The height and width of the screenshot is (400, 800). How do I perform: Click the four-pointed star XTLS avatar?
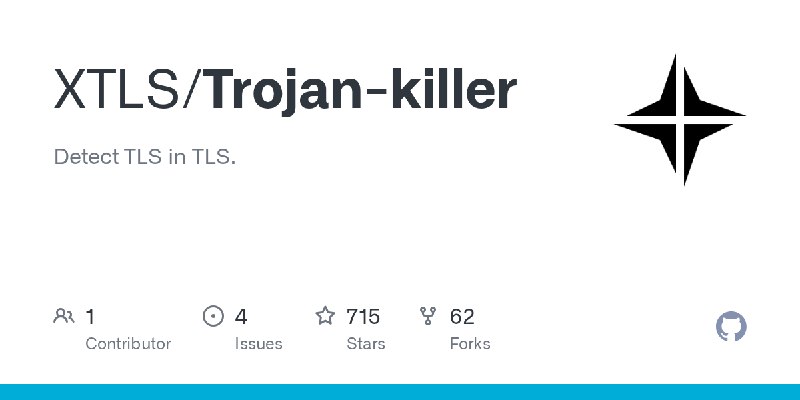[x=680, y=121]
